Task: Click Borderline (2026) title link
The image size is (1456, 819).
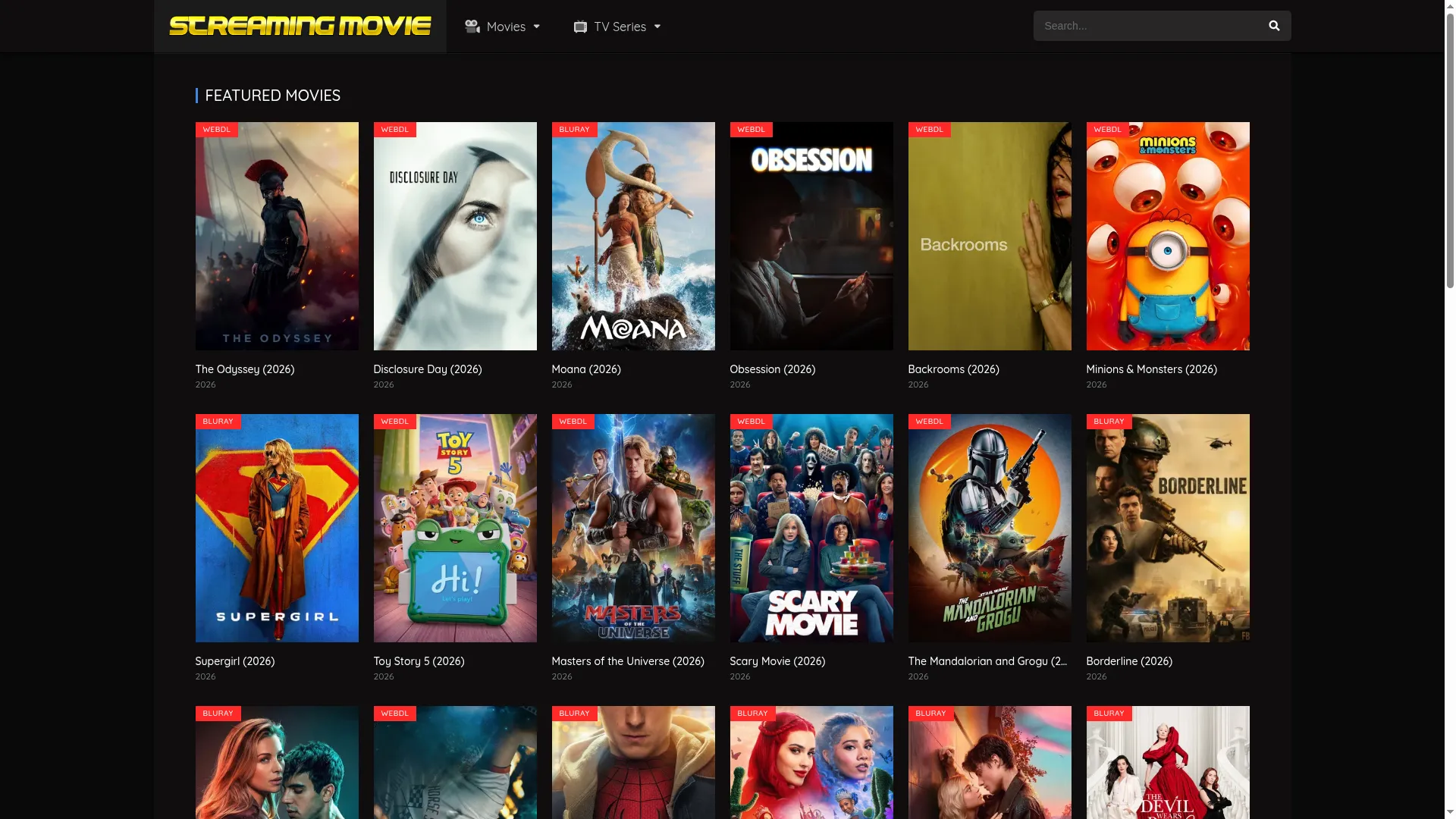Action: 1129,661
